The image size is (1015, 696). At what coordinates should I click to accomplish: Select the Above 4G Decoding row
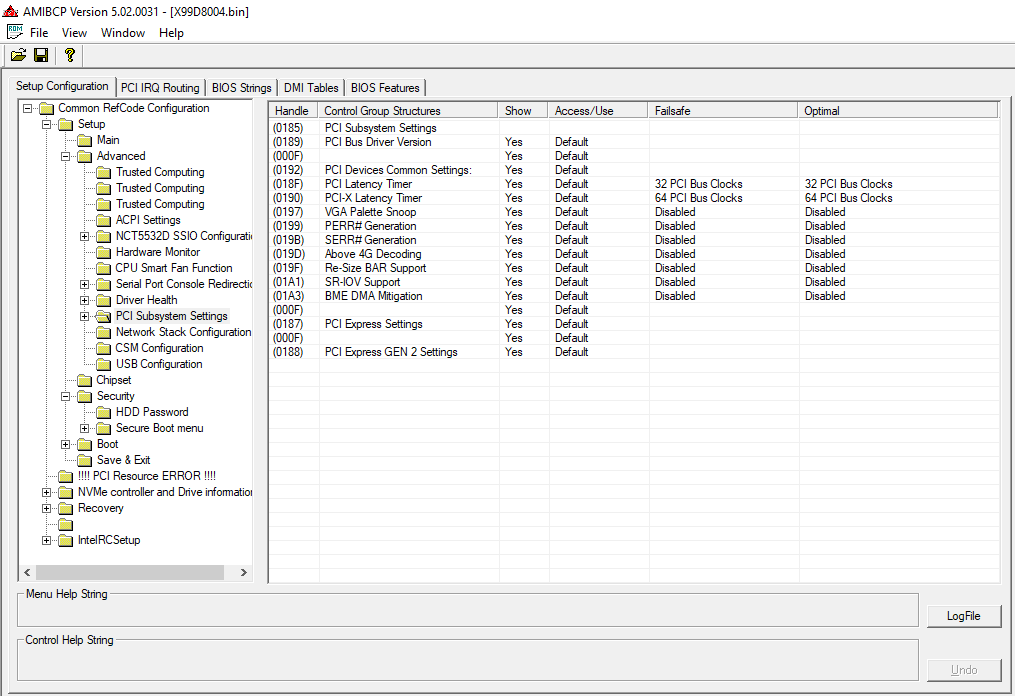tap(634, 254)
